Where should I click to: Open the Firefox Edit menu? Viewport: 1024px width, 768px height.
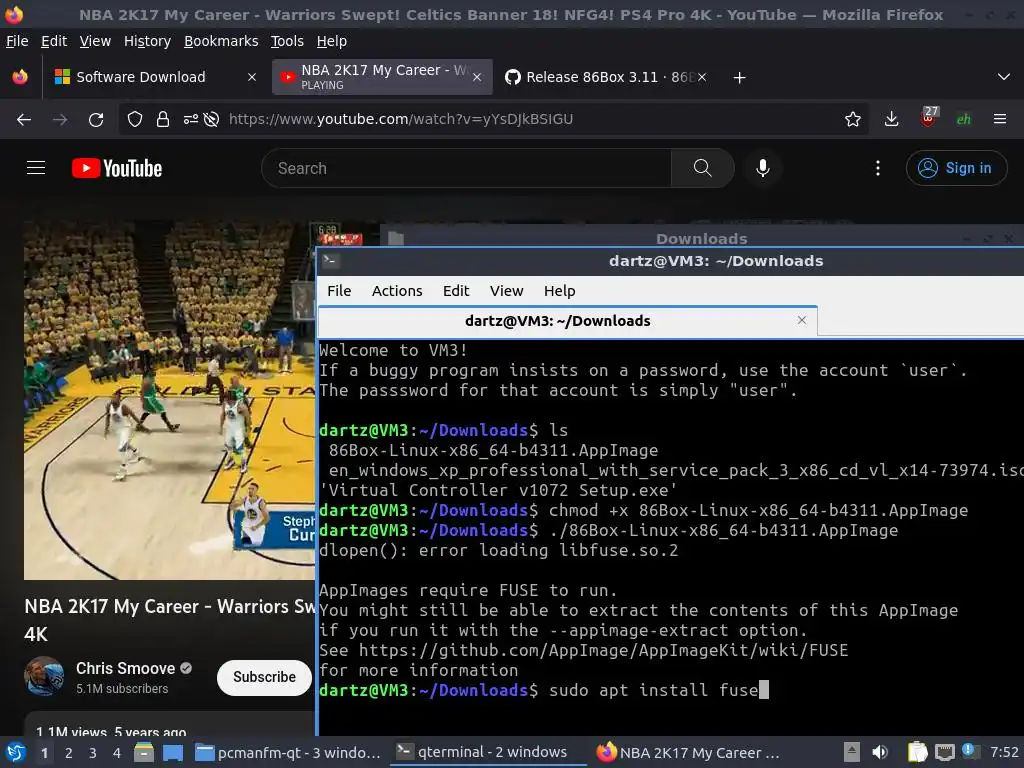tap(54, 41)
